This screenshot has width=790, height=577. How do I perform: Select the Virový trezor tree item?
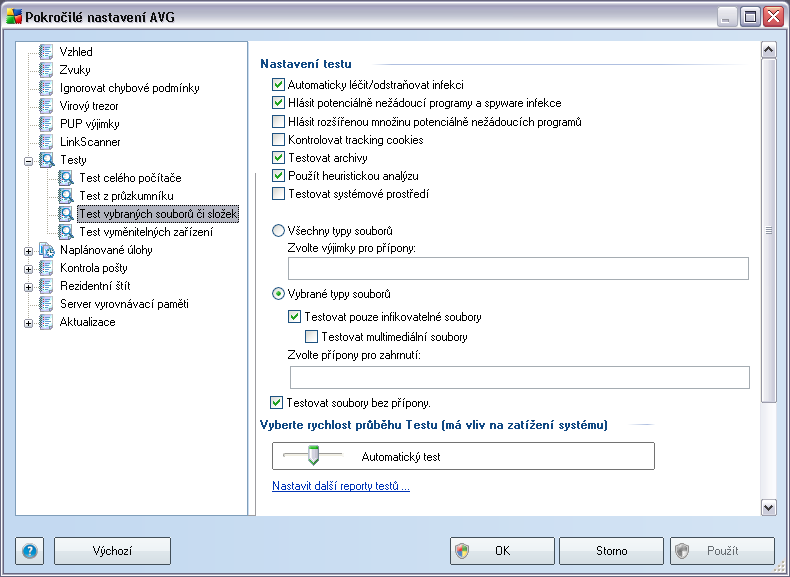coord(89,106)
